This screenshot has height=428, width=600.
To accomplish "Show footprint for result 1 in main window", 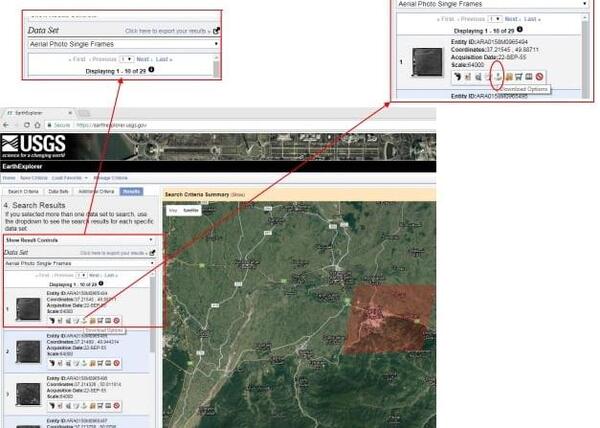I will click(x=52, y=321).
